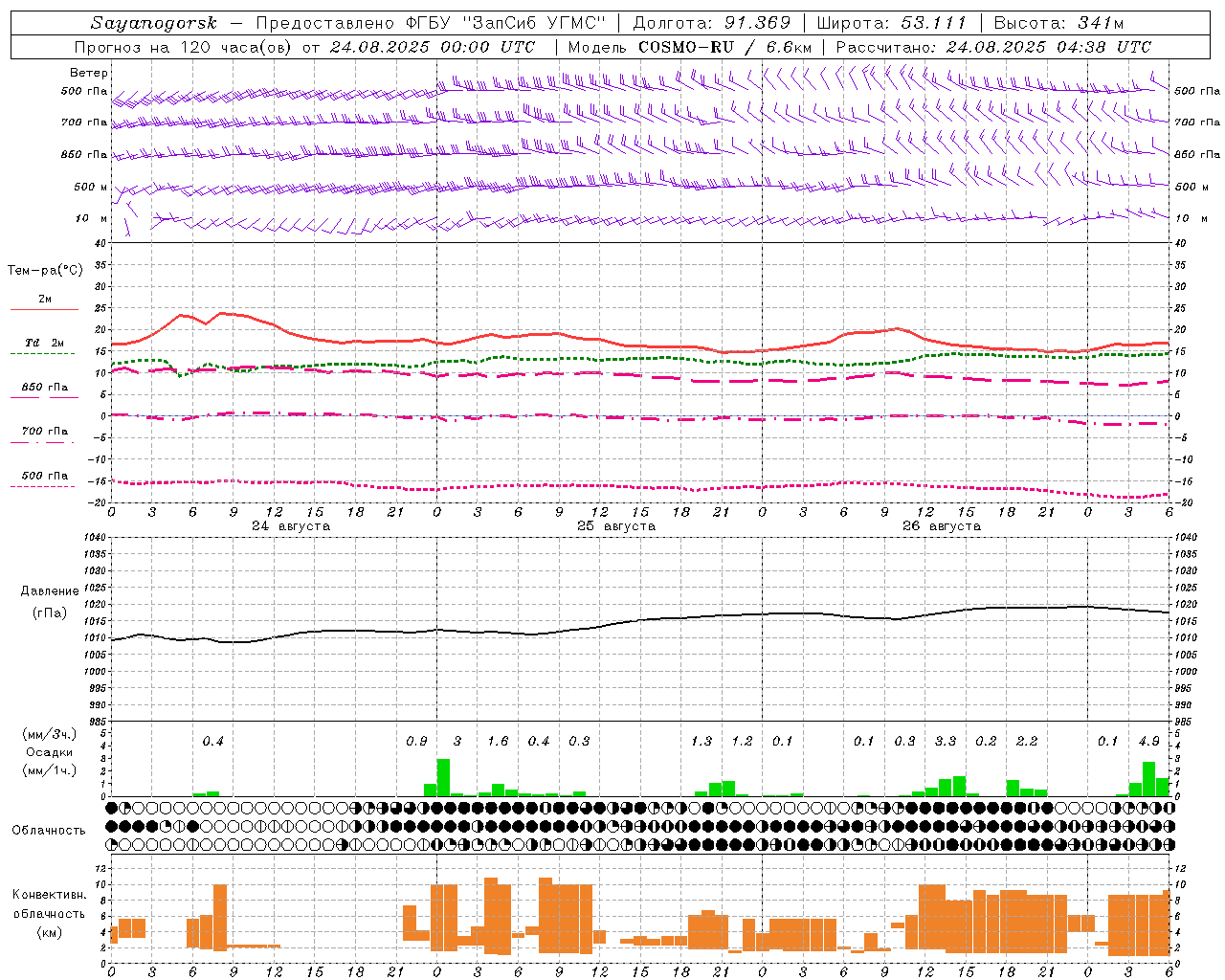
Task: Click the 'Sayanogorsk' station title
Action: point(154,23)
